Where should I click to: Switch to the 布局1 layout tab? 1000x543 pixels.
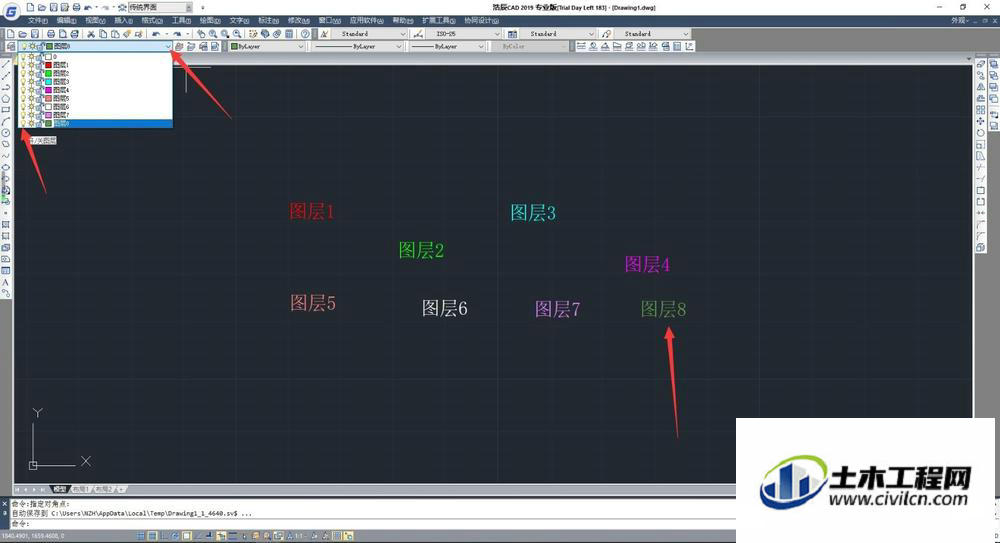(x=80, y=489)
